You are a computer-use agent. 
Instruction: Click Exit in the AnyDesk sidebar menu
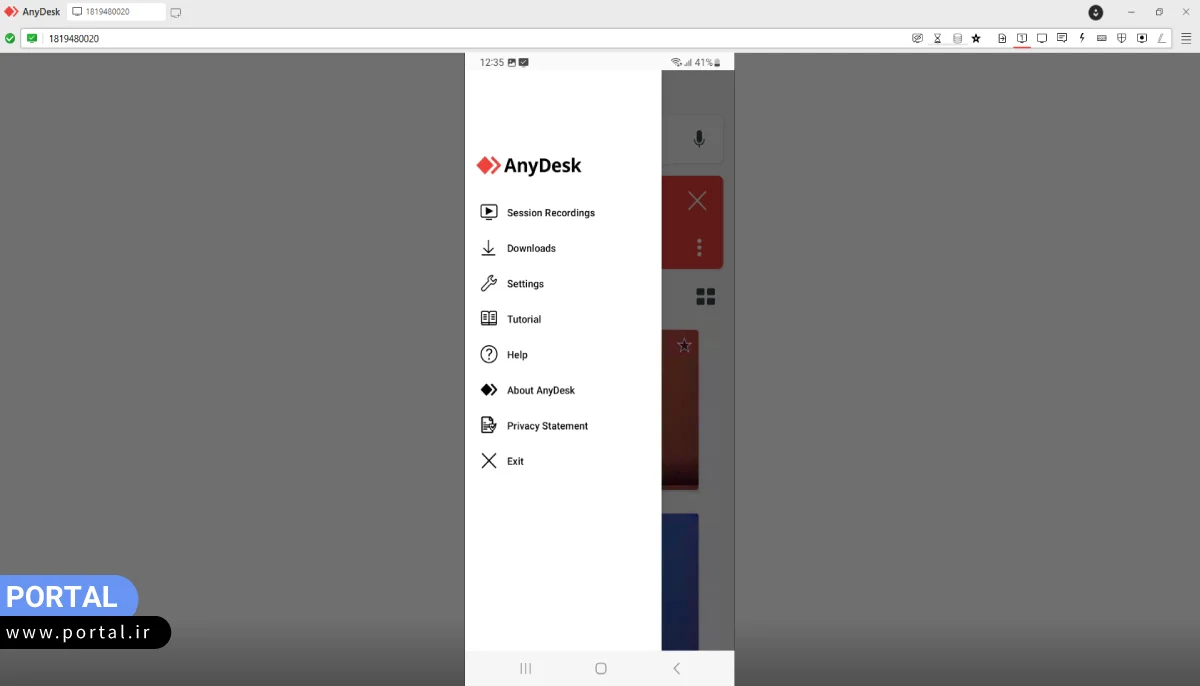point(514,461)
